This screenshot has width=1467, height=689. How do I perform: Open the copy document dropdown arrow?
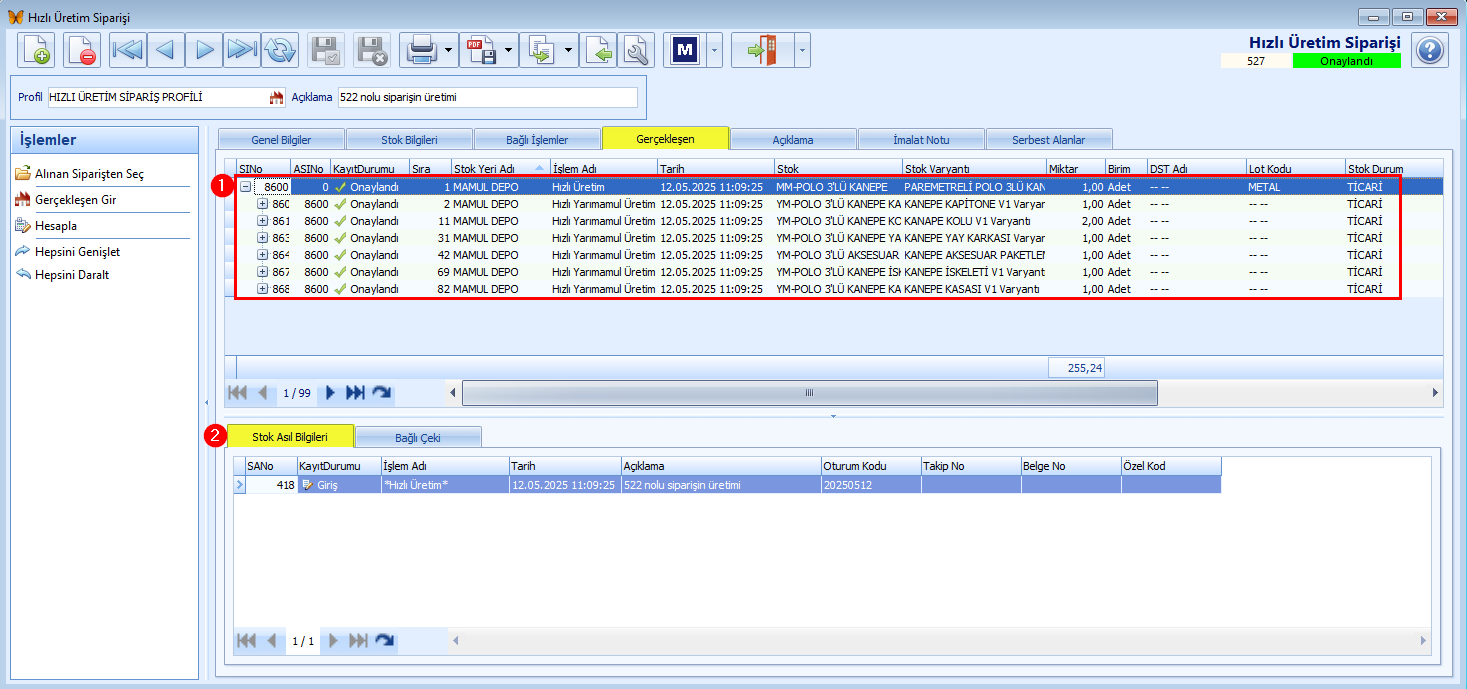[x=569, y=49]
